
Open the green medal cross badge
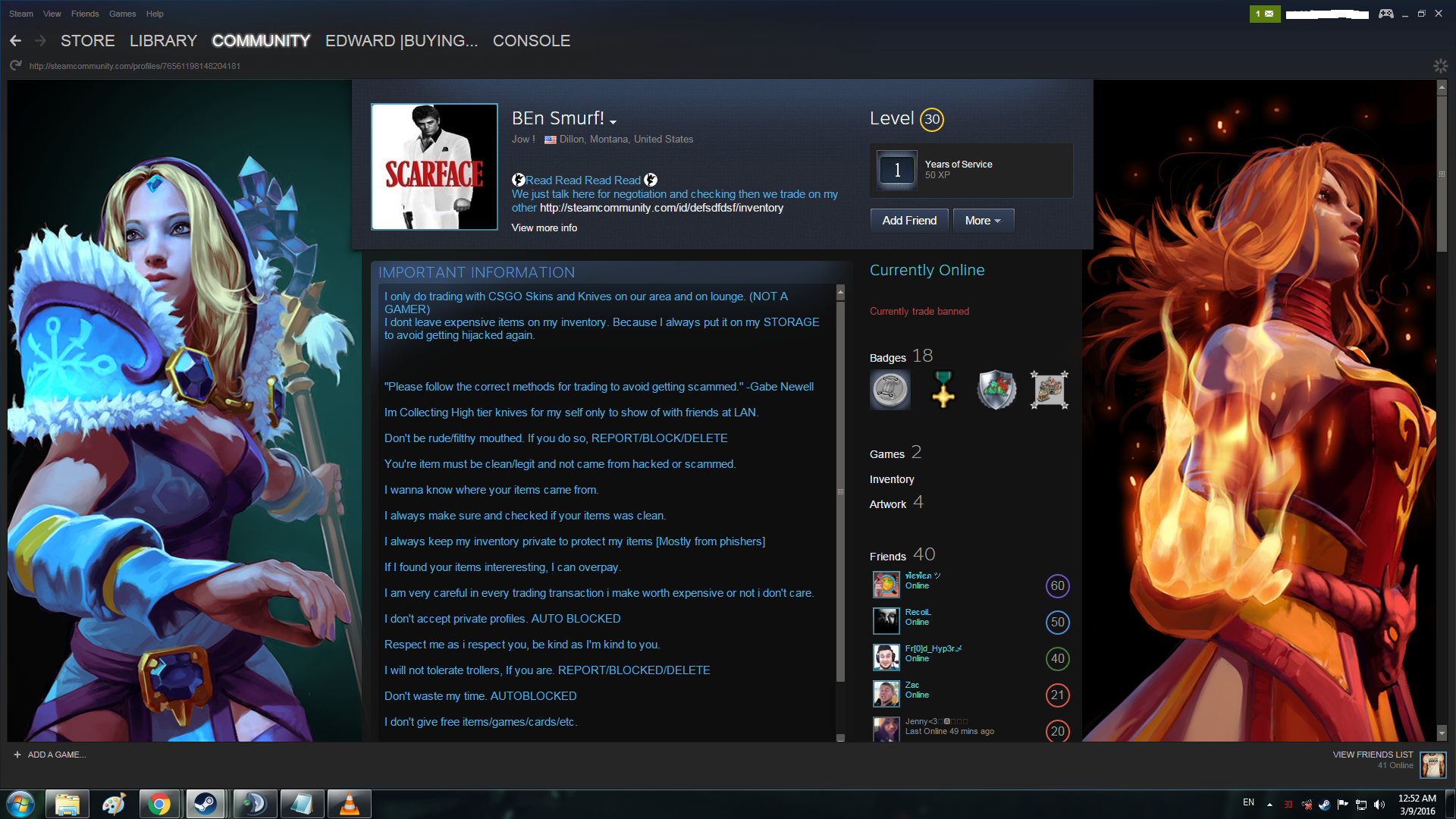943,390
